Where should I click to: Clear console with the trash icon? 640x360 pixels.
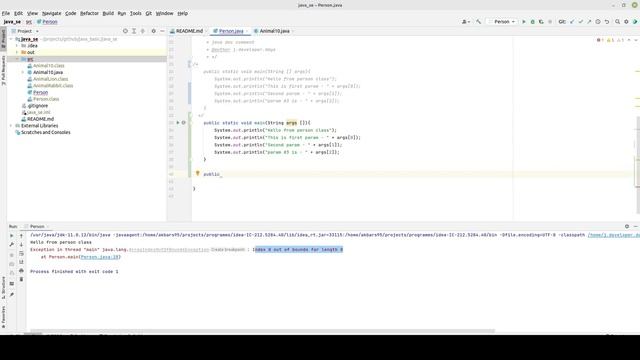[x=21, y=279]
